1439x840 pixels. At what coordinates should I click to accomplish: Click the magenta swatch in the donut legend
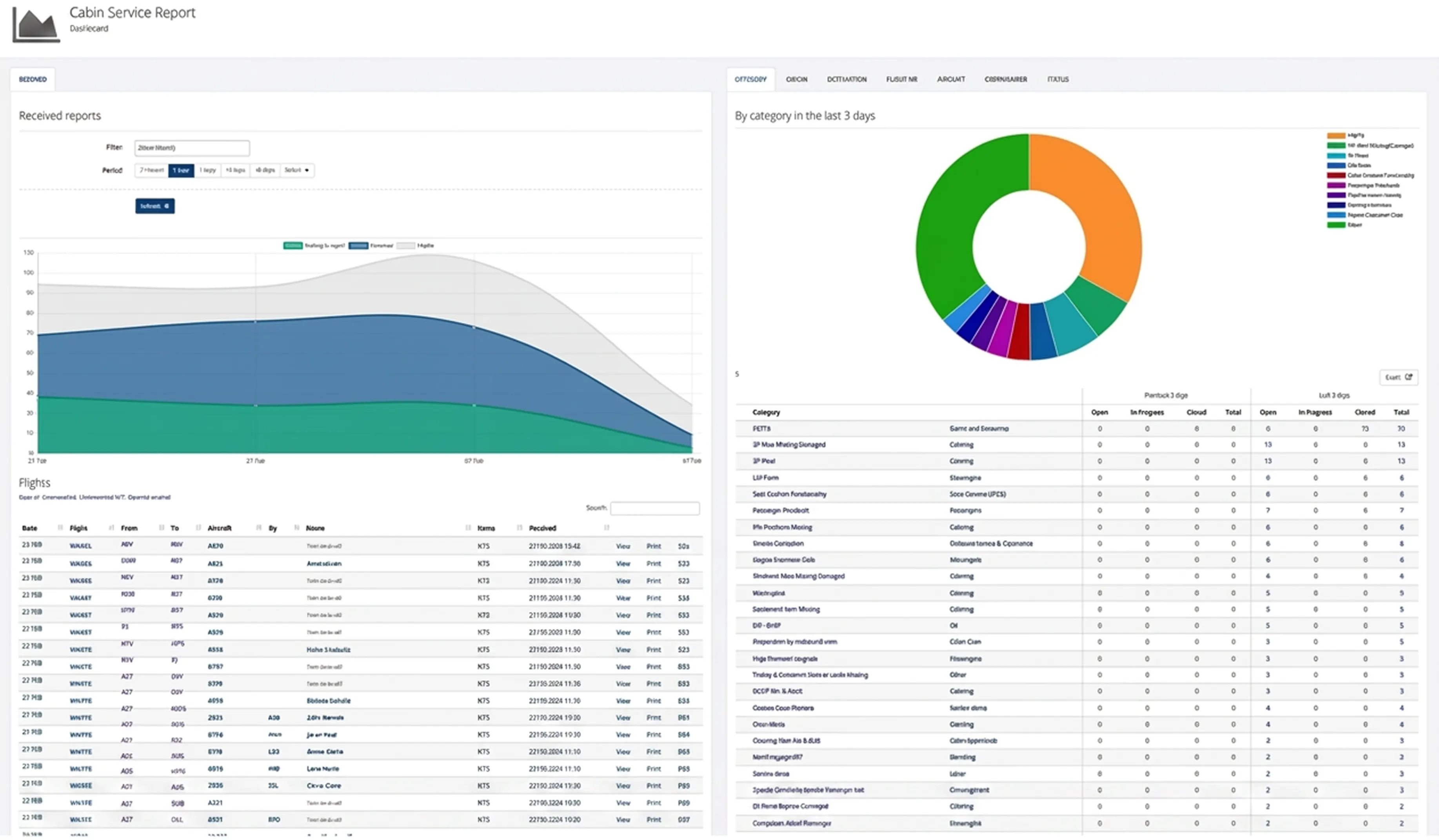pyautogui.click(x=1336, y=185)
